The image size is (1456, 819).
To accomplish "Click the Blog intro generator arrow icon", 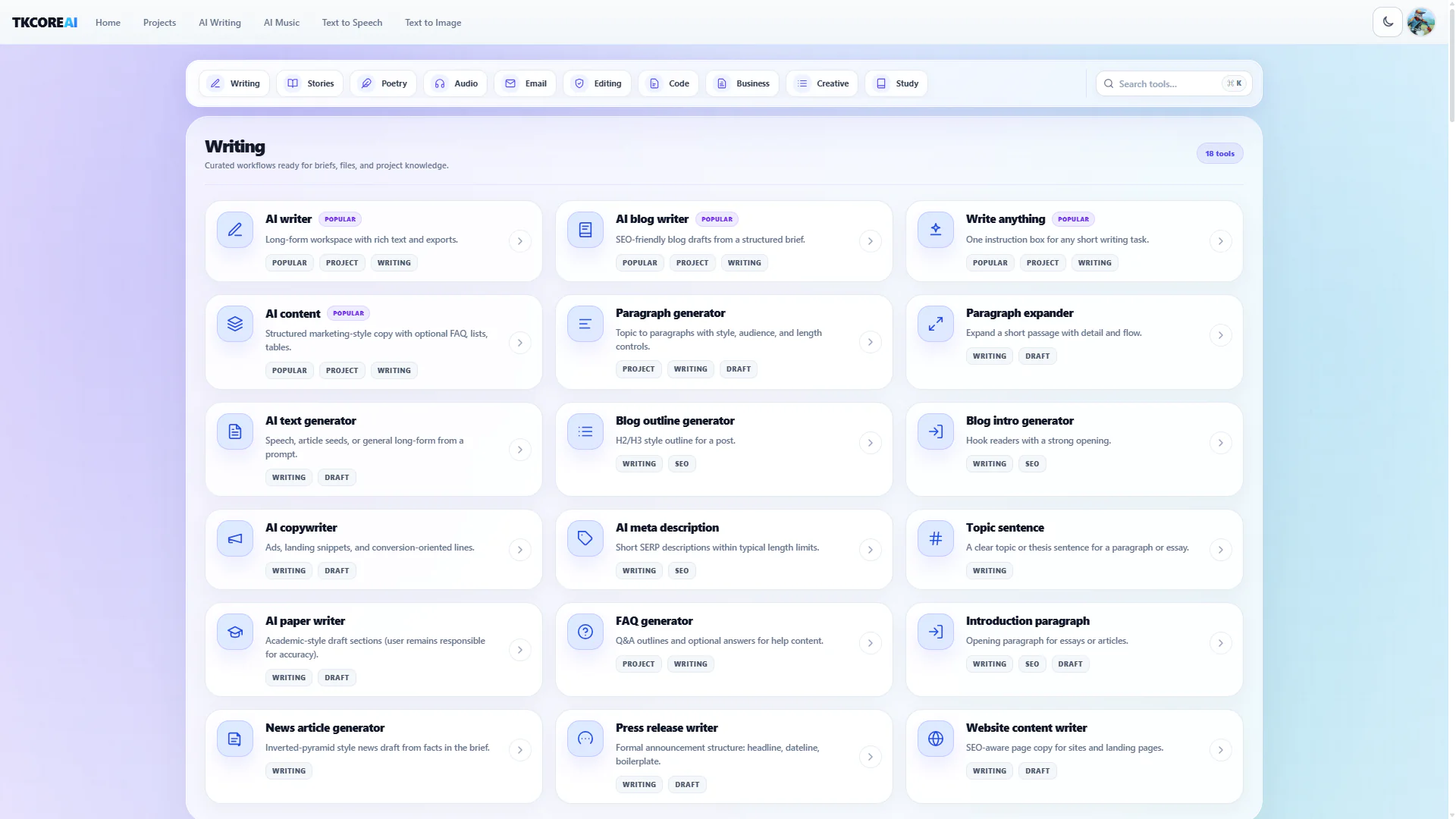I will coord(936,431).
